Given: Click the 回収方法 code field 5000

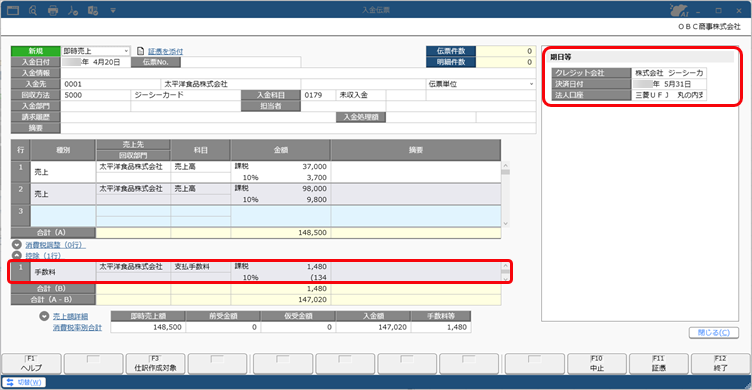Looking at the screenshot, I should (x=95, y=95).
